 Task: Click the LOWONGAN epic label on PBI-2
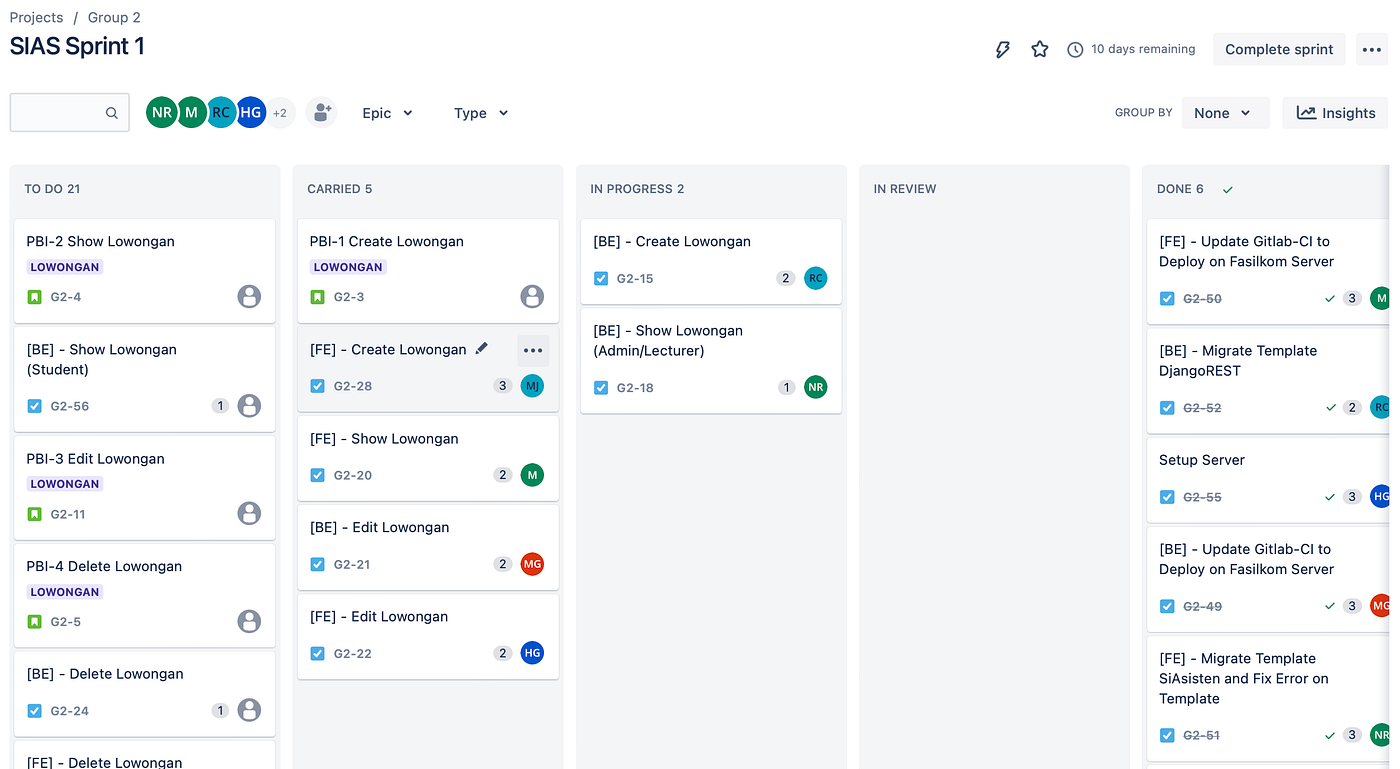[65, 267]
